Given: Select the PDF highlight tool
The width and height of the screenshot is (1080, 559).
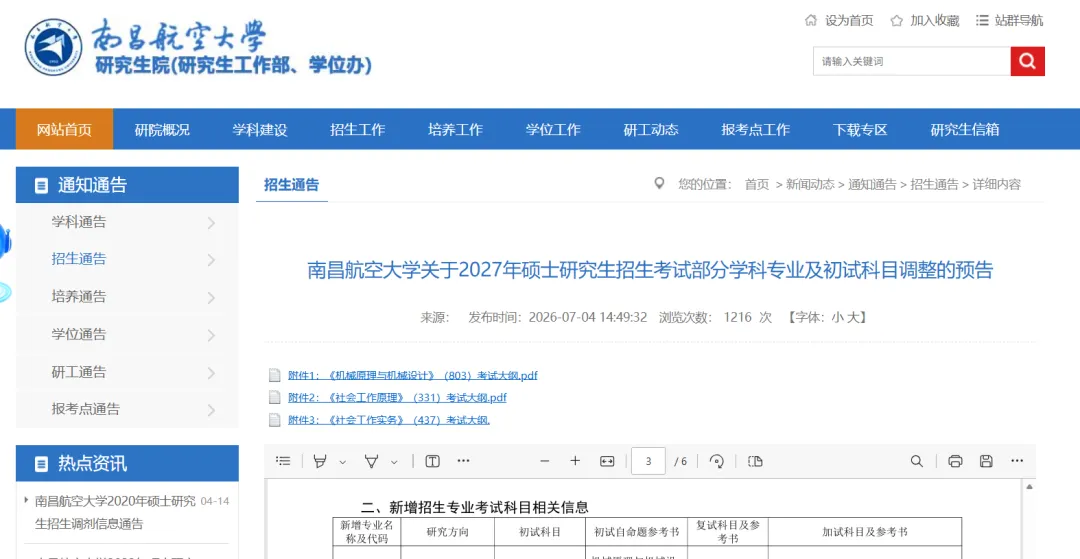Looking at the screenshot, I should point(320,461).
